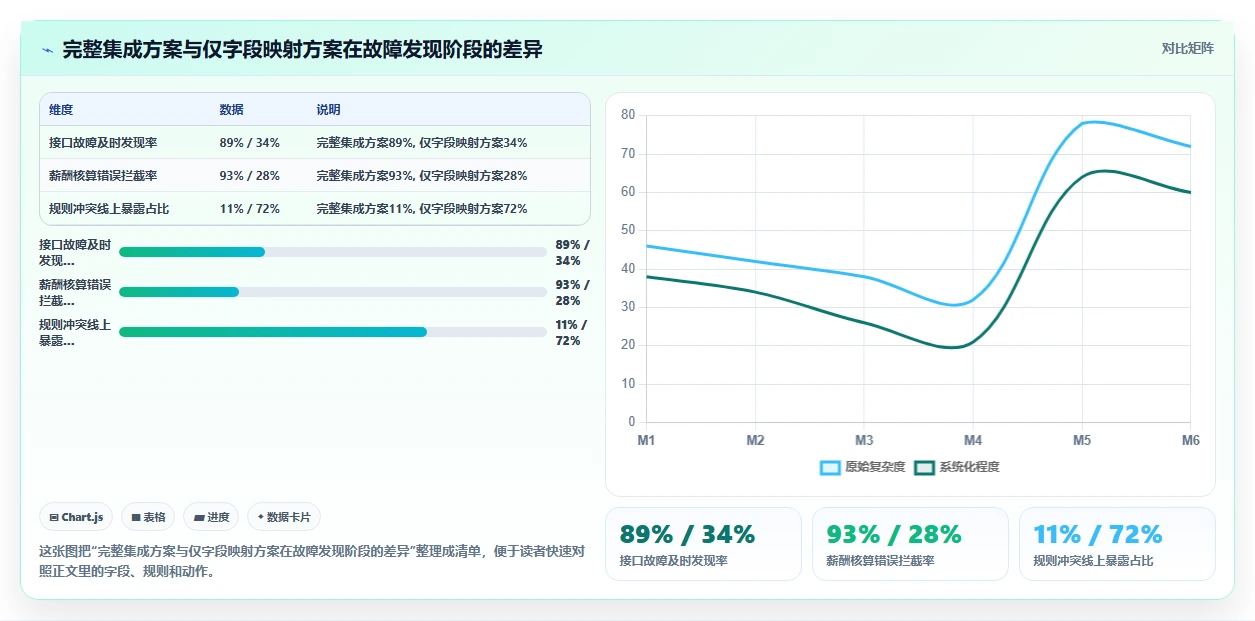The image size is (1255, 621).
Task: Click the panel title about 故障发现阶段的差异
Action: coord(302,50)
